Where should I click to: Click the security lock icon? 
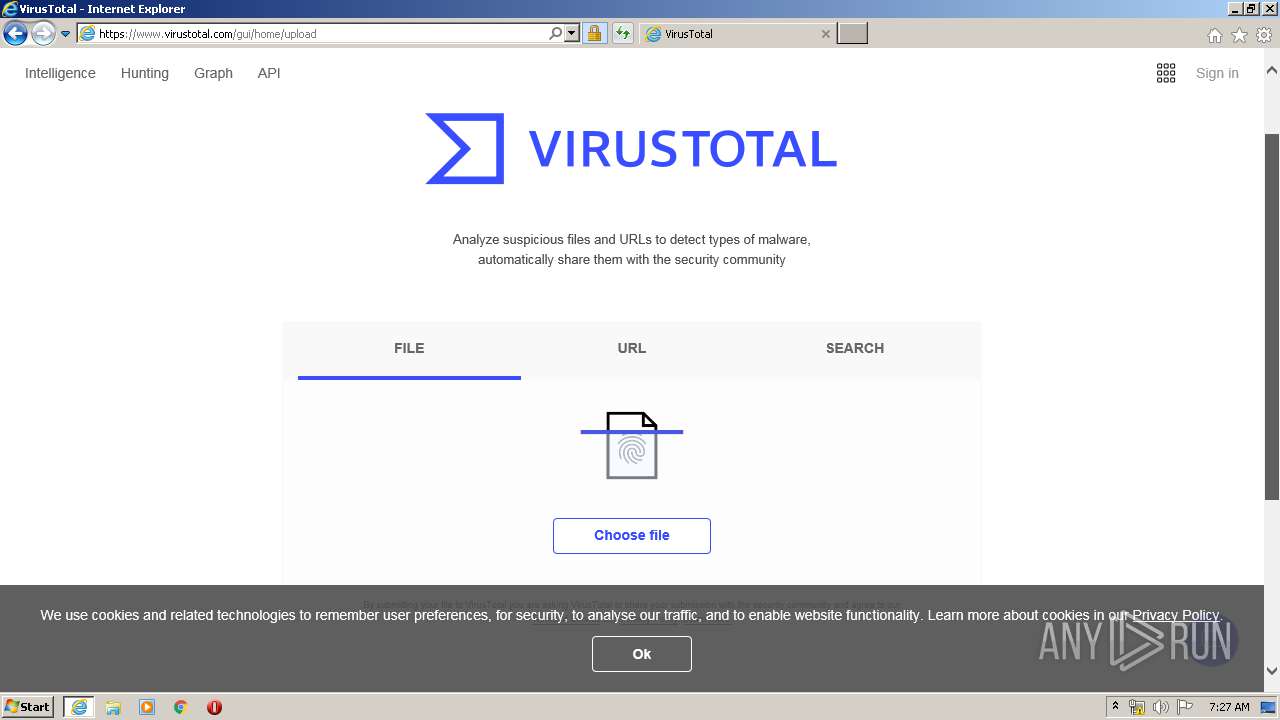pyautogui.click(x=594, y=34)
